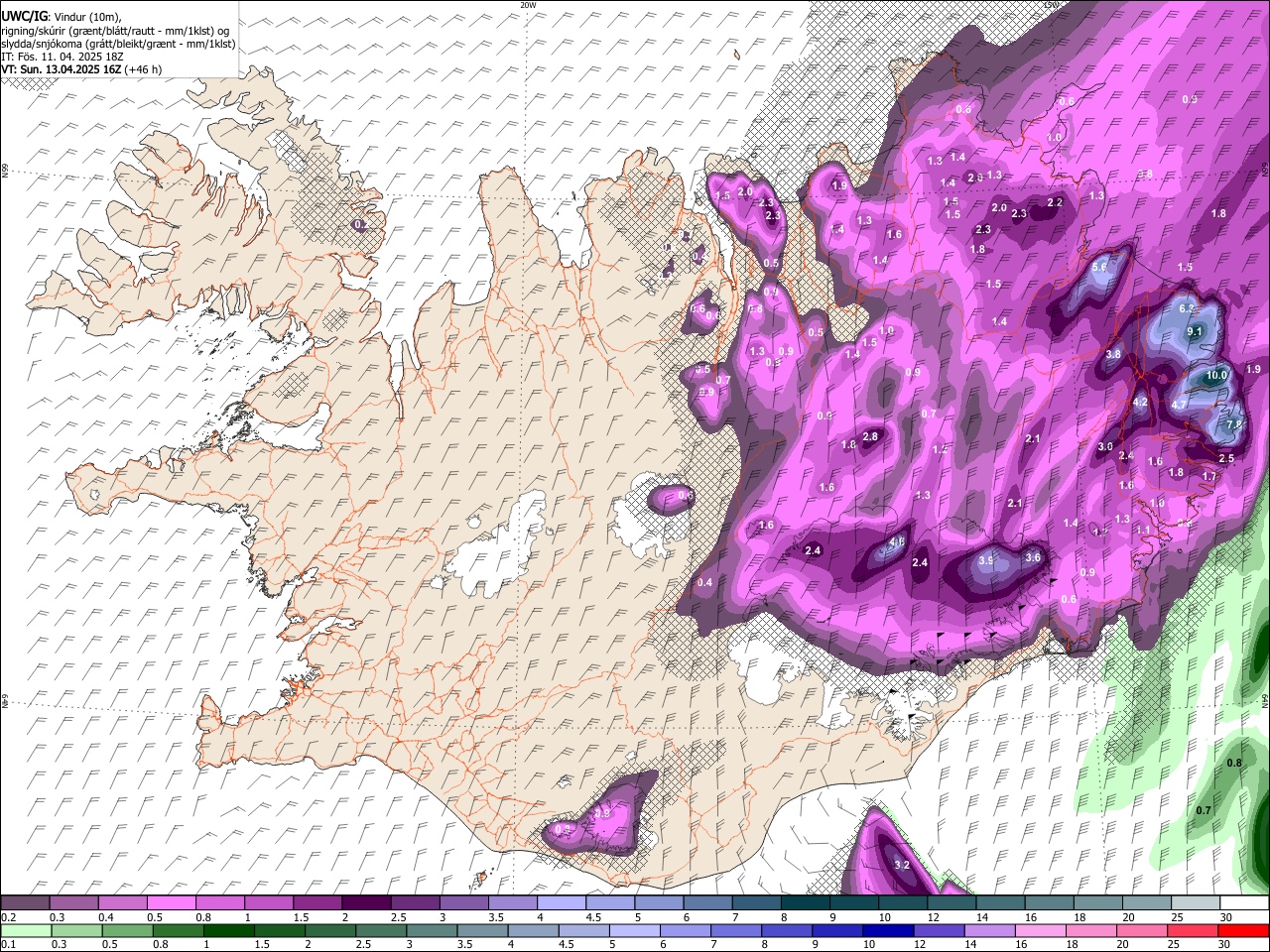The image size is (1270, 952).
Task: Click the bright red 30 swatch in lower legend
Action: 1243,930
